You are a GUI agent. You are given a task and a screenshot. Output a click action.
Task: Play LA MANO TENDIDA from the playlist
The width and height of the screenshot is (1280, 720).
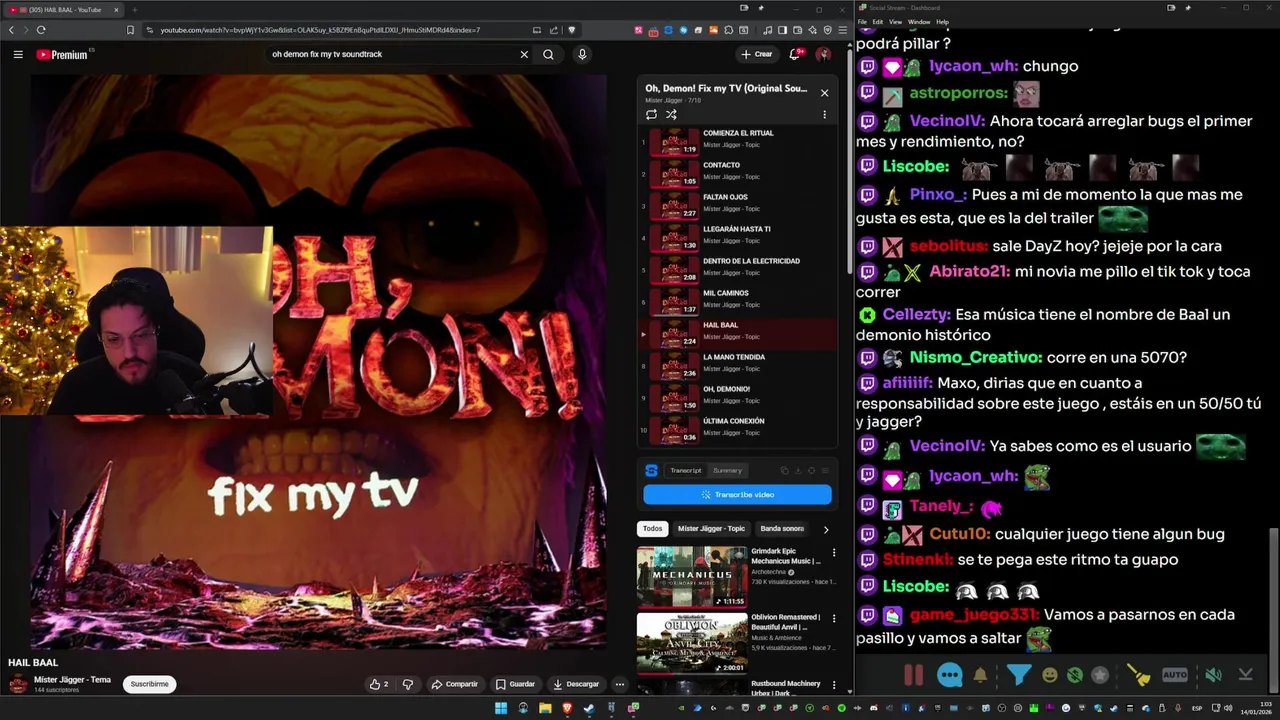click(738, 366)
